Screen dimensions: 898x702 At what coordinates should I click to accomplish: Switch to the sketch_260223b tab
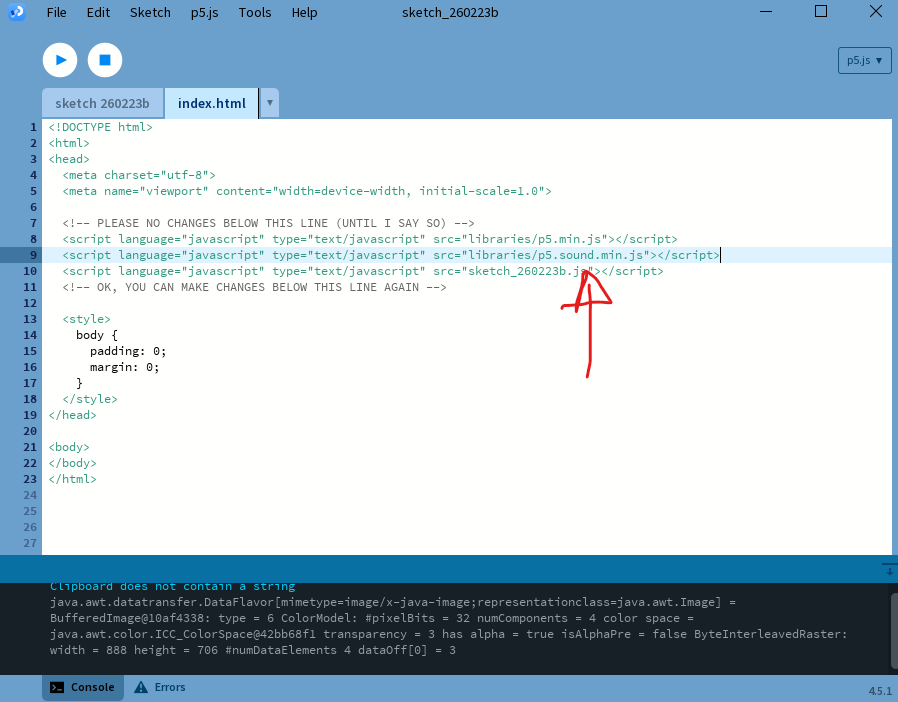102,103
